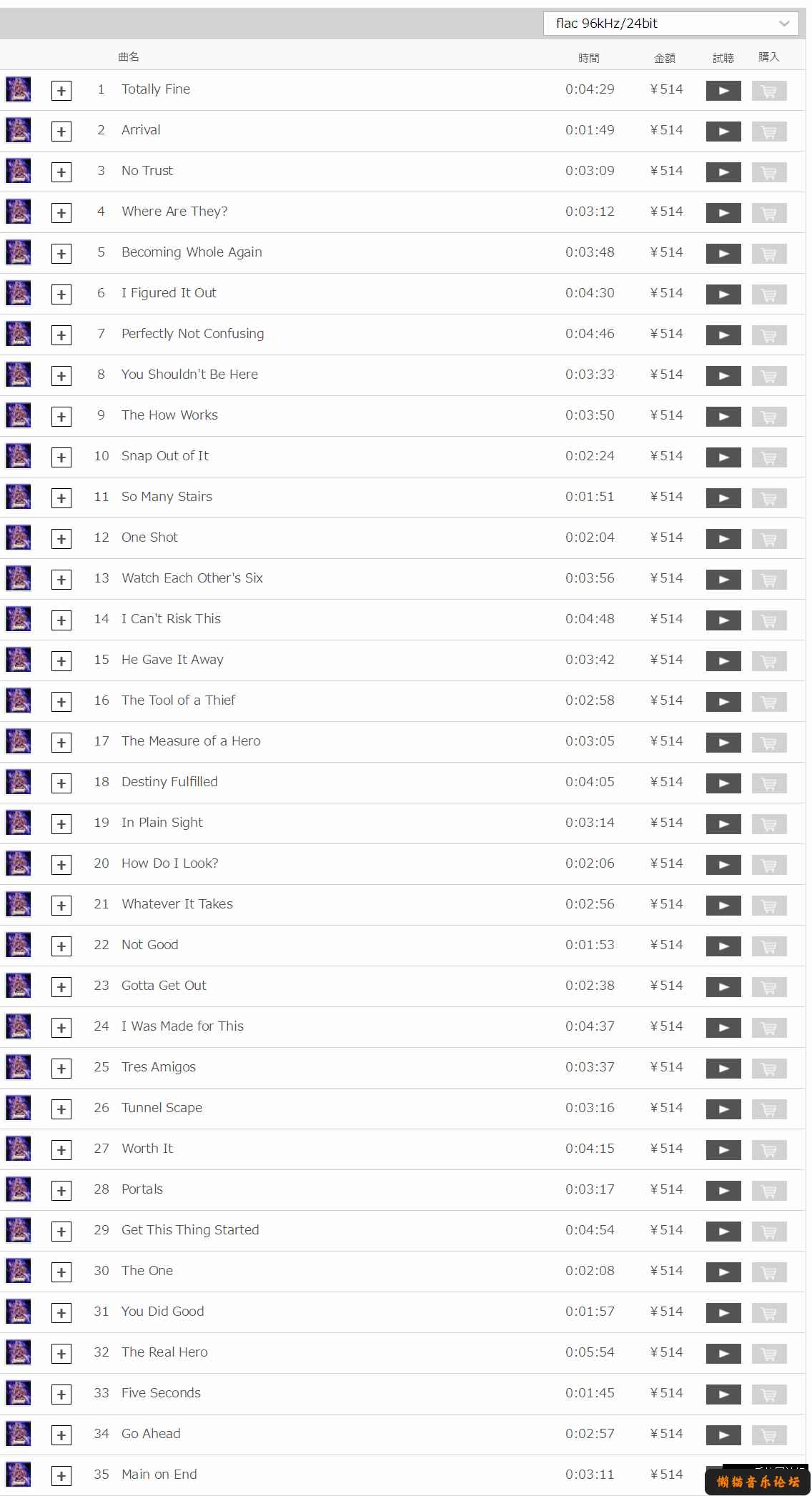The image size is (812, 1496).
Task: Add Whatever It Takes to cart
Action: click(769, 906)
